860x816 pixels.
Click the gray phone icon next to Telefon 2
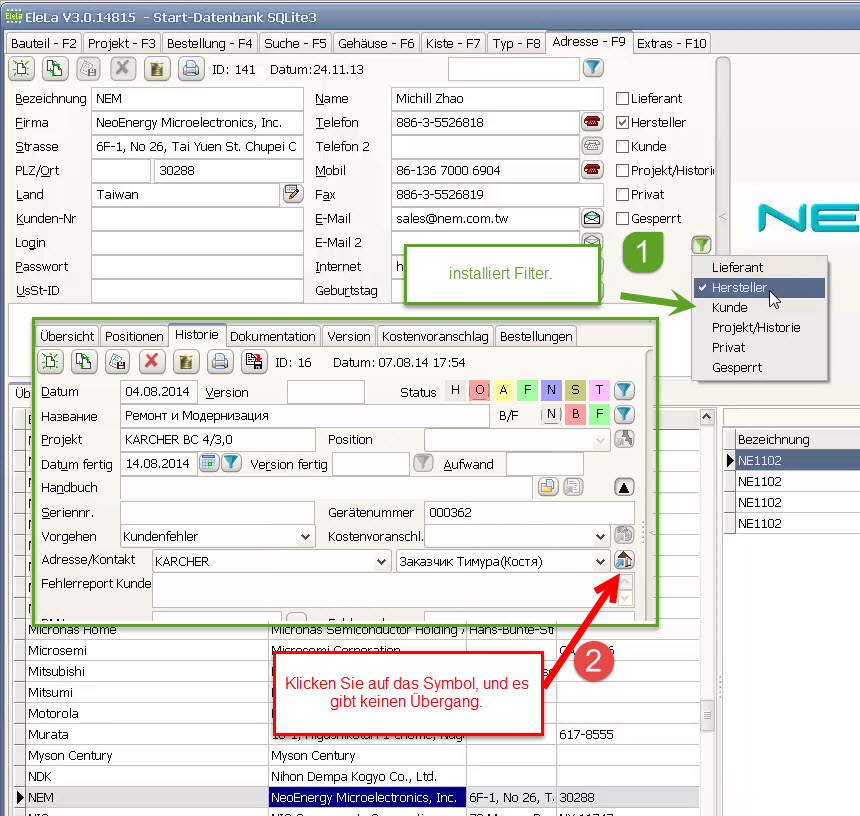click(x=592, y=146)
